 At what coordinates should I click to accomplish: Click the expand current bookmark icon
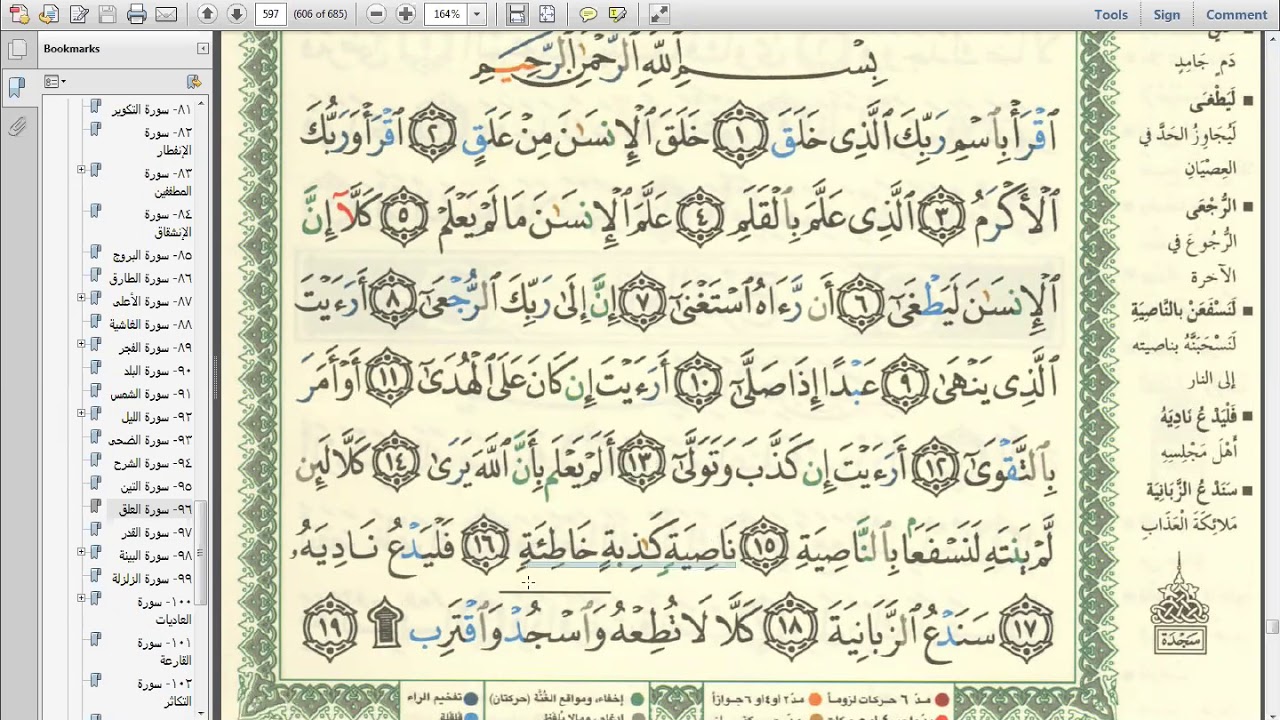tap(193, 81)
